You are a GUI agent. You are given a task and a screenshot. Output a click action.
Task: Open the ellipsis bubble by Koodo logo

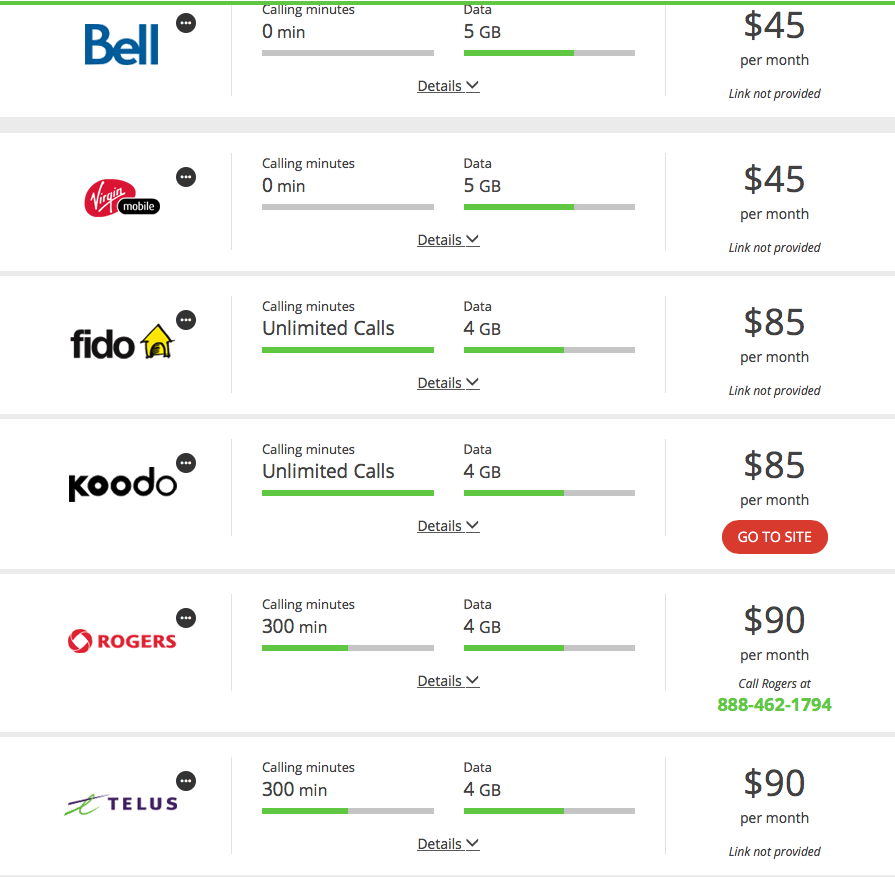(x=186, y=462)
